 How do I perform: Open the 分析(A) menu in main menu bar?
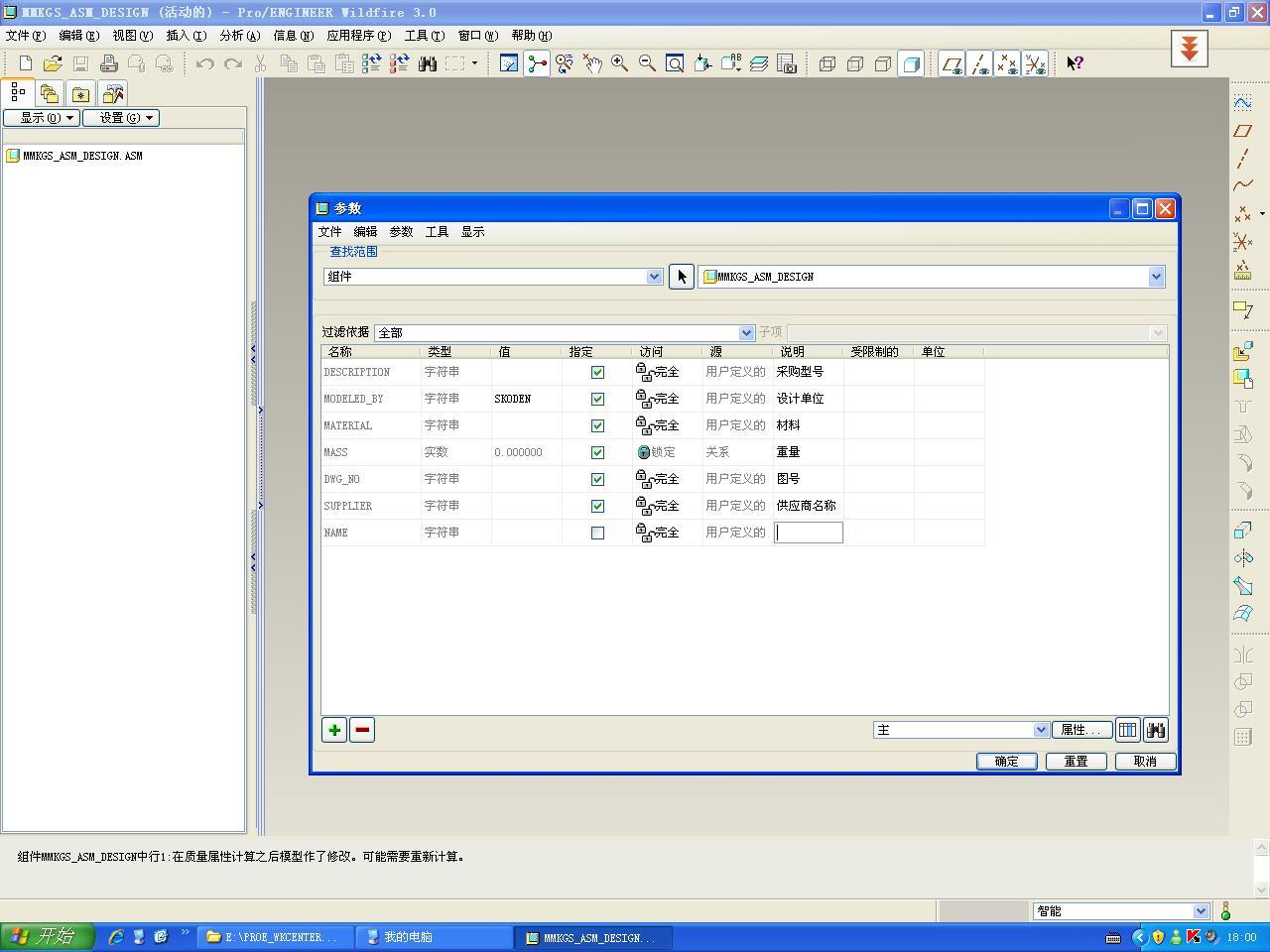(x=239, y=35)
